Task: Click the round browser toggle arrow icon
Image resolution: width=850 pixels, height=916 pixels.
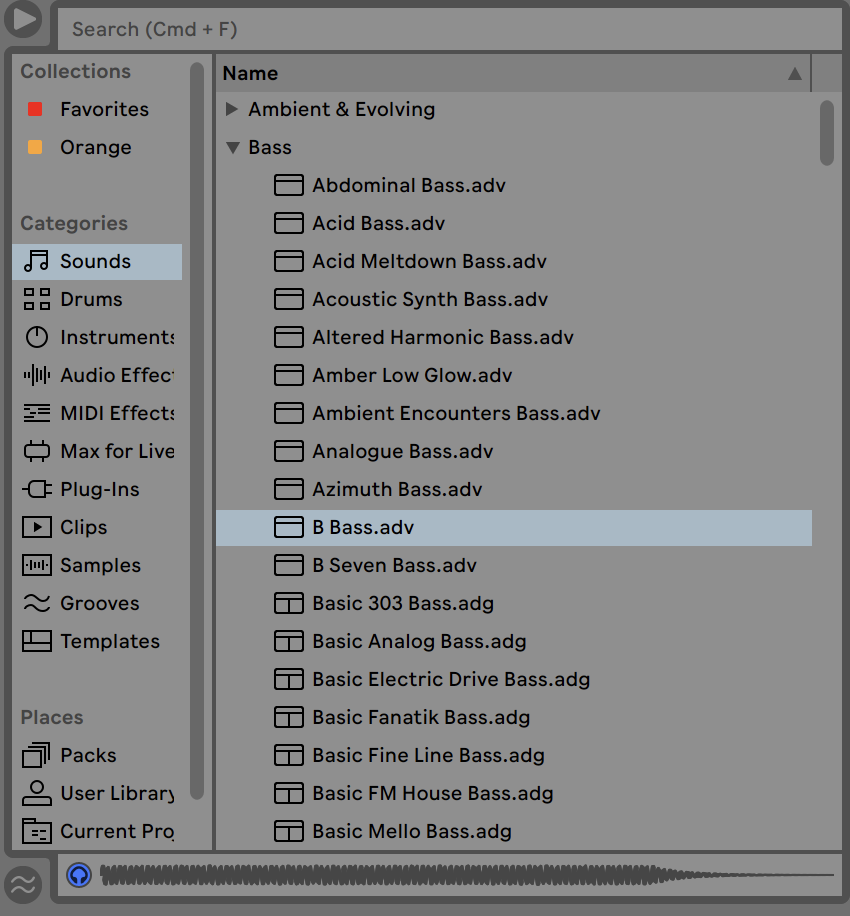Action: tap(23, 19)
